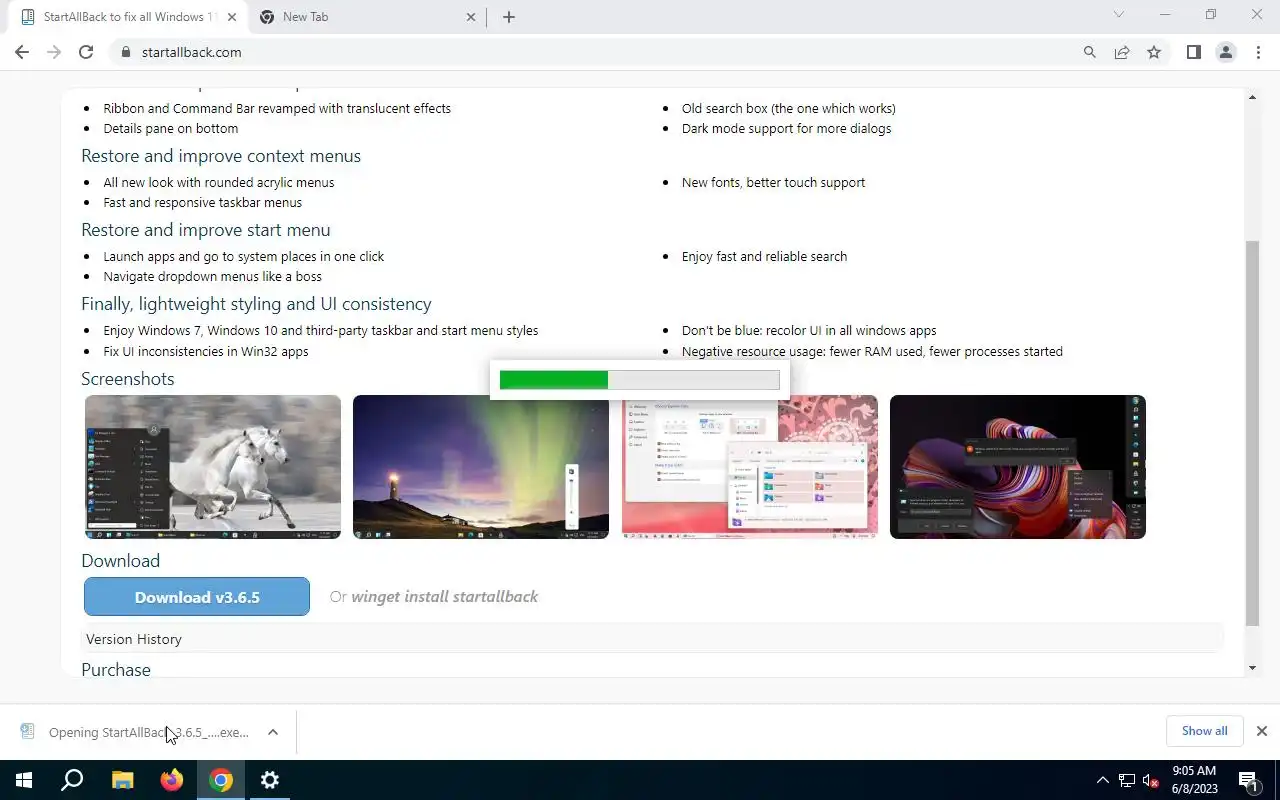Viewport: 1280px width, 800px height.
Task: View site information lock icon
Action: coord(125,52)
